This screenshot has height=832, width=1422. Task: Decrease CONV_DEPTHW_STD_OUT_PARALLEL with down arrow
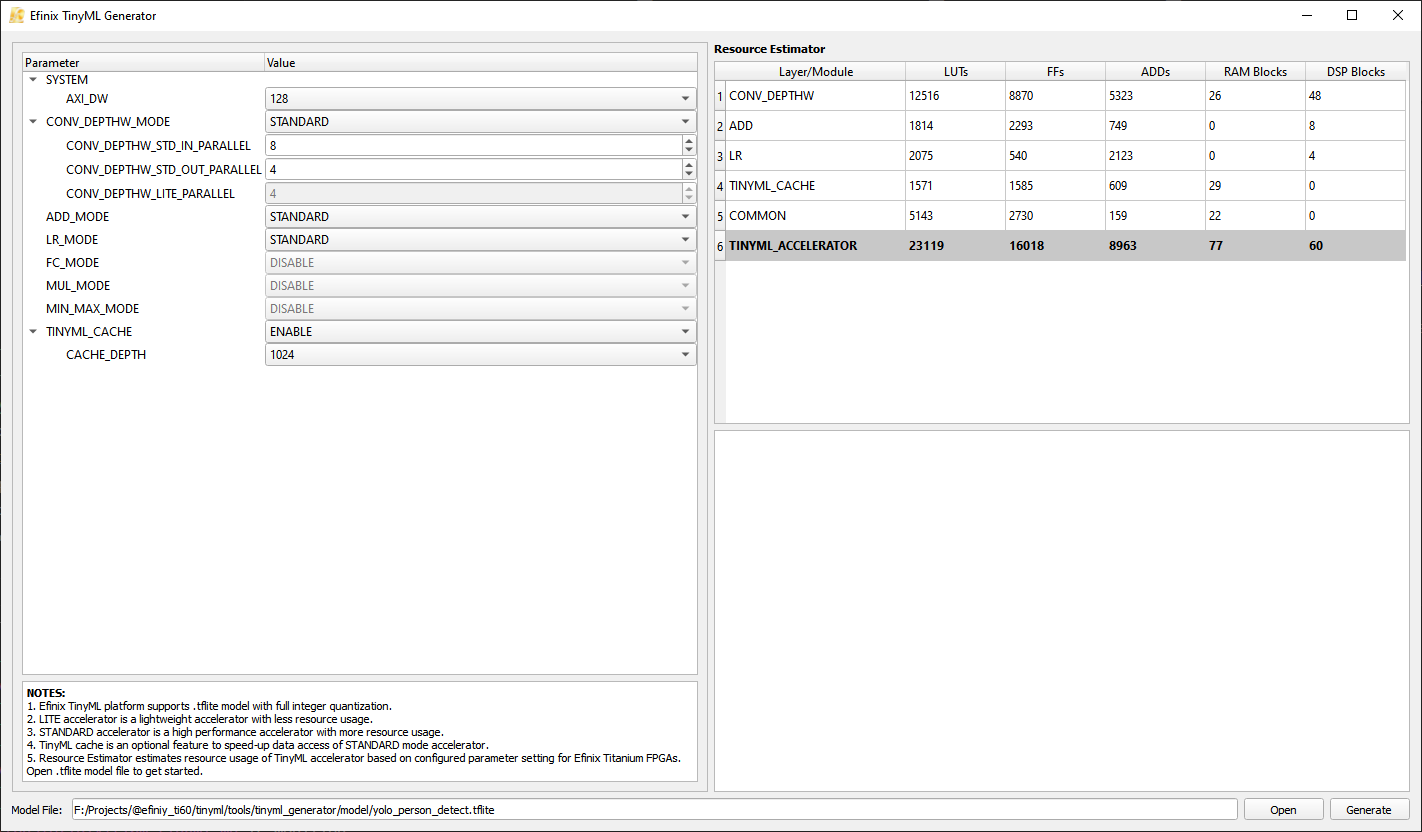click(x=688, y=175)
